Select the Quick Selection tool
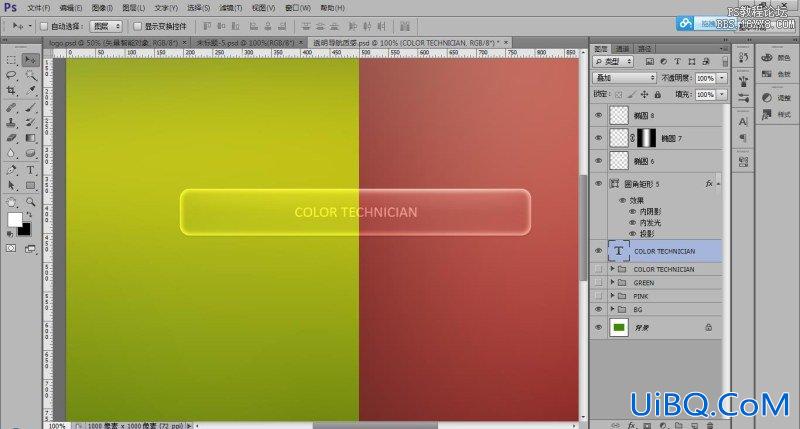Image resolution: width=800 pixels, height=429 pixels. click(x=31, y=75)
